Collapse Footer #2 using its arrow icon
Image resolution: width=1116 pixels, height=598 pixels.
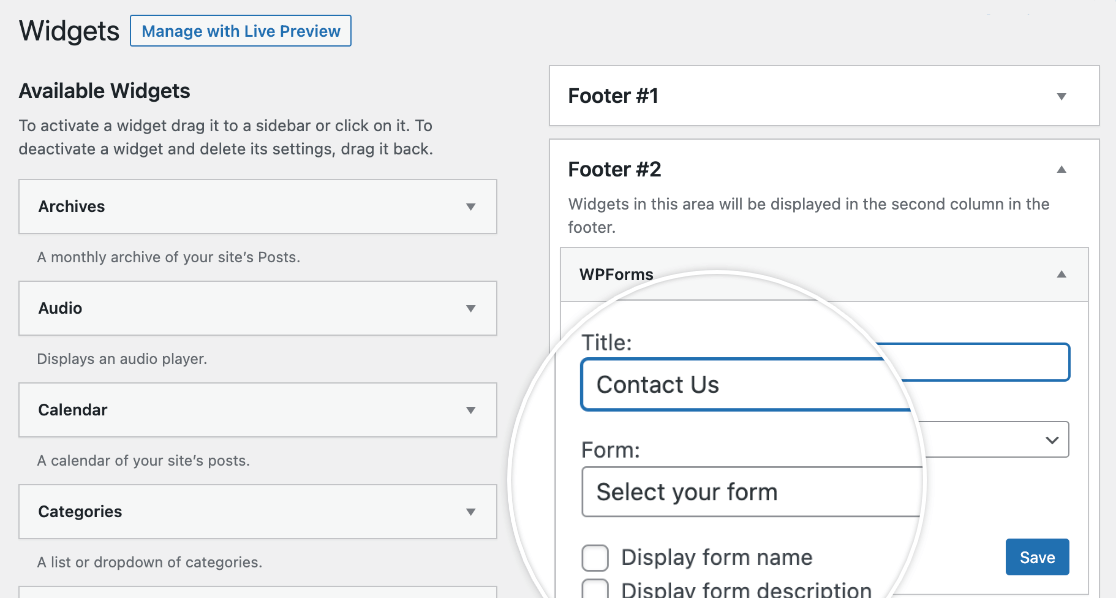point(1062,169)
